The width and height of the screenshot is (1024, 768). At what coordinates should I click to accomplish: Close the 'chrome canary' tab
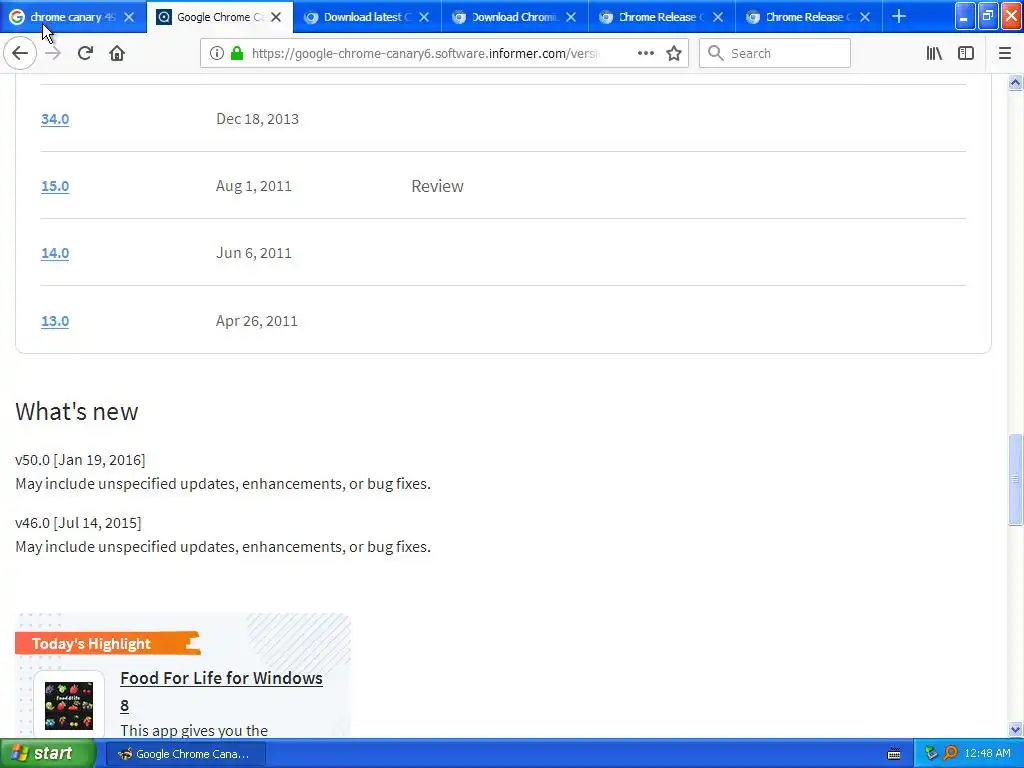[x=129, y=17]
